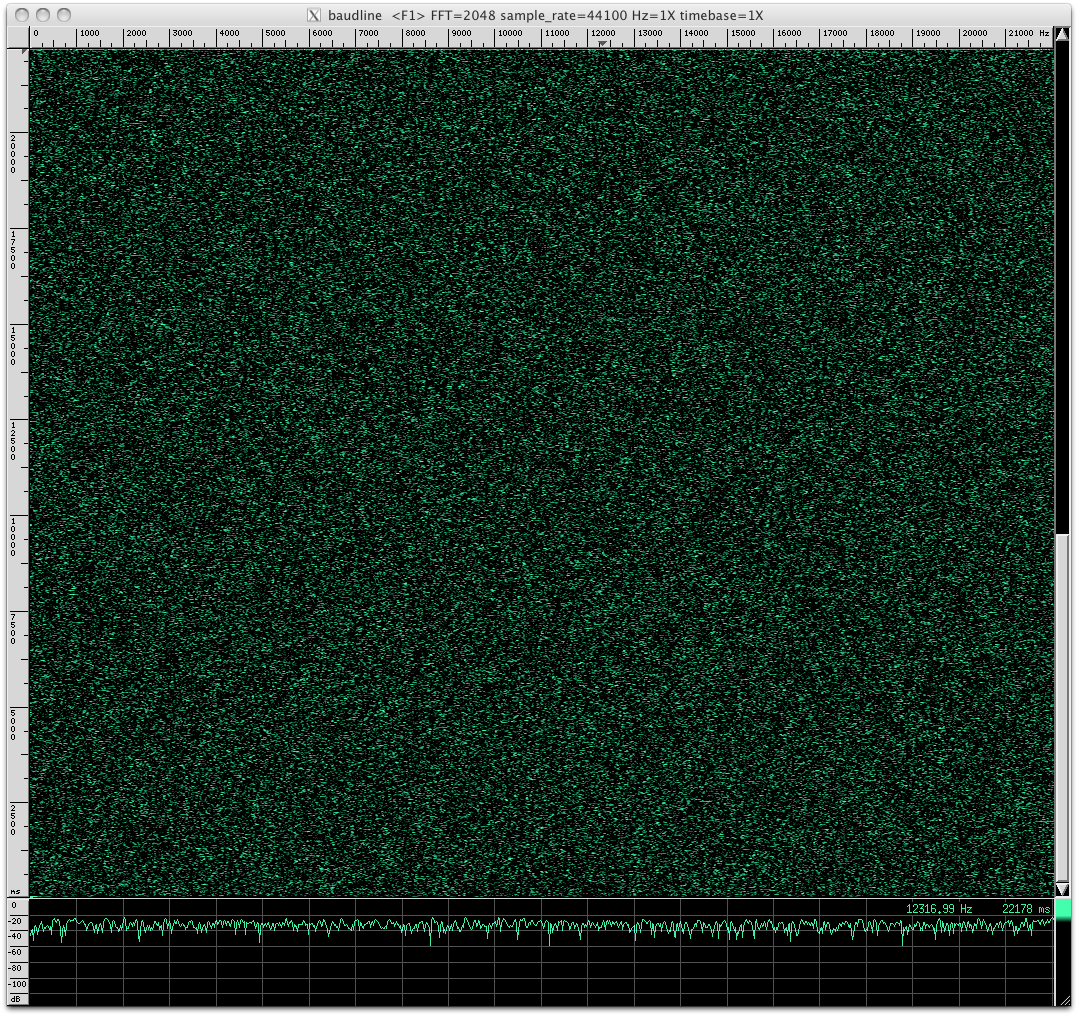Click the 11000 label on the frequency ruler

coord(556,33)
